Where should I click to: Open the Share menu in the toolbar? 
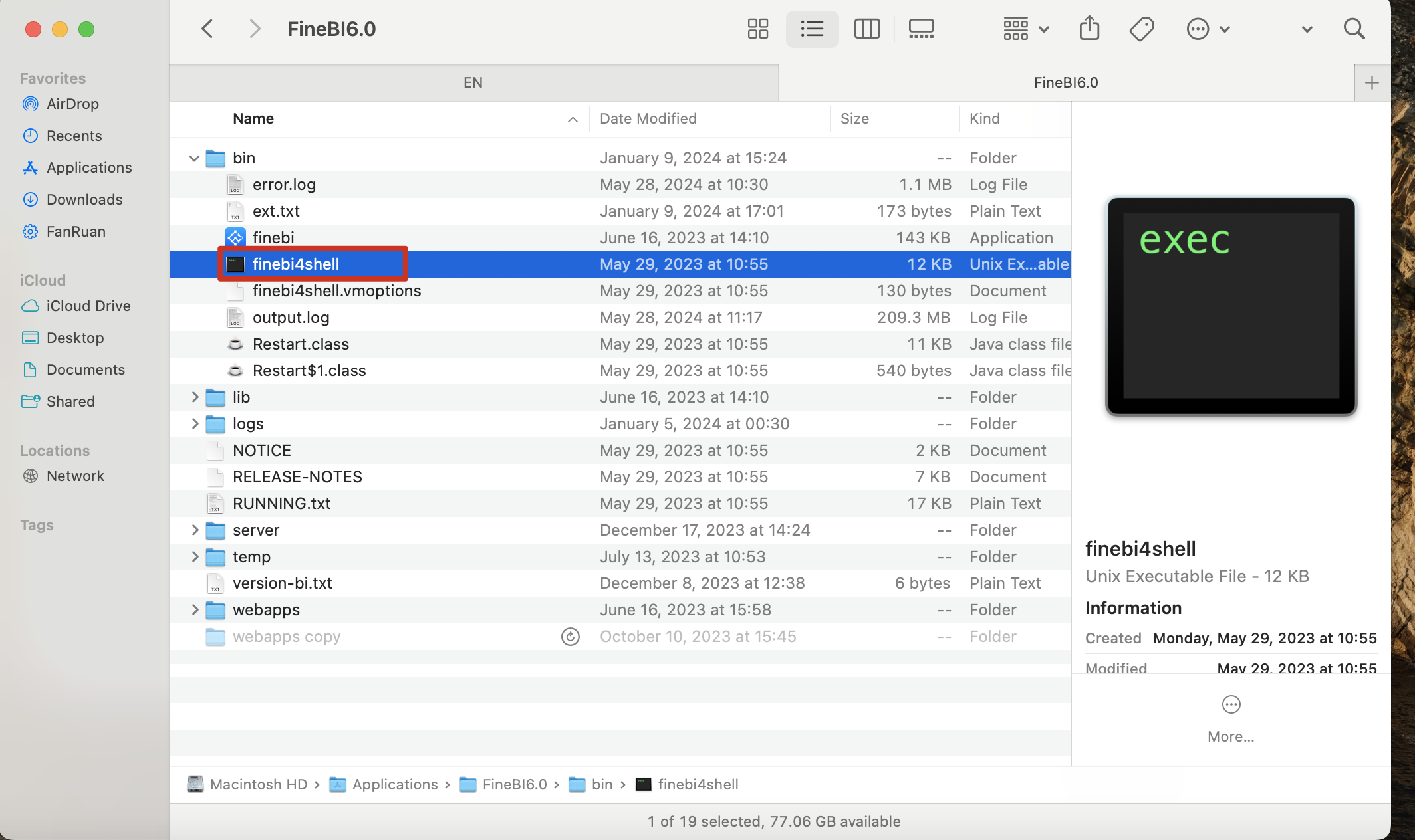(x=1089, y=29)
